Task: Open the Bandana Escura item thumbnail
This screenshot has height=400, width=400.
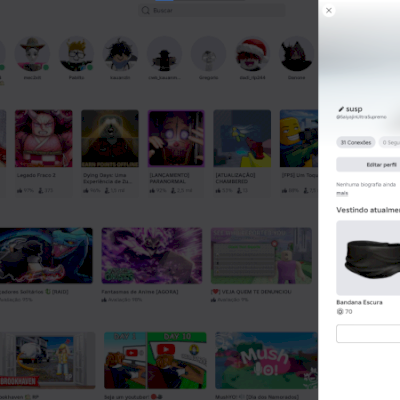Action: click(x=368, y=258)
